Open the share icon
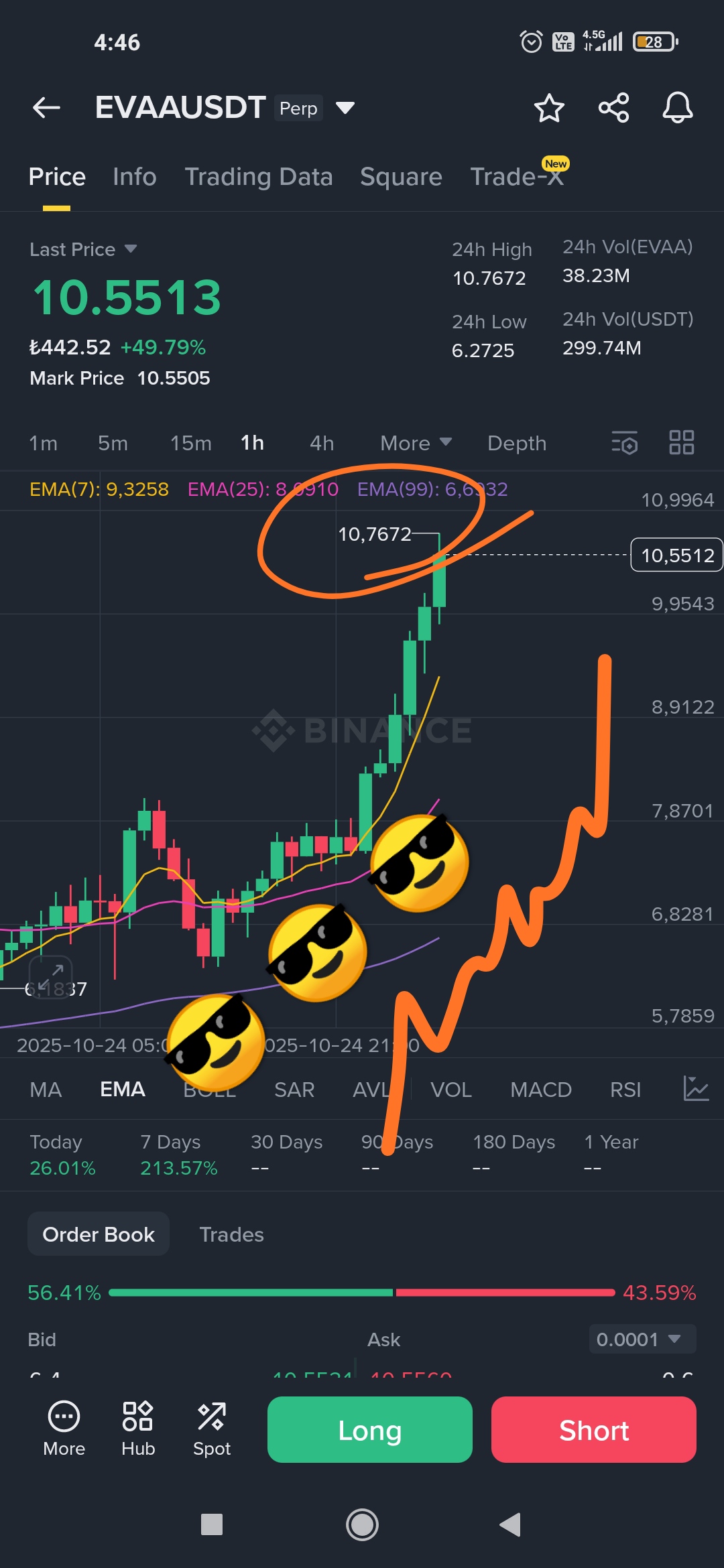The image size is (724, 1568). [613, 108]
